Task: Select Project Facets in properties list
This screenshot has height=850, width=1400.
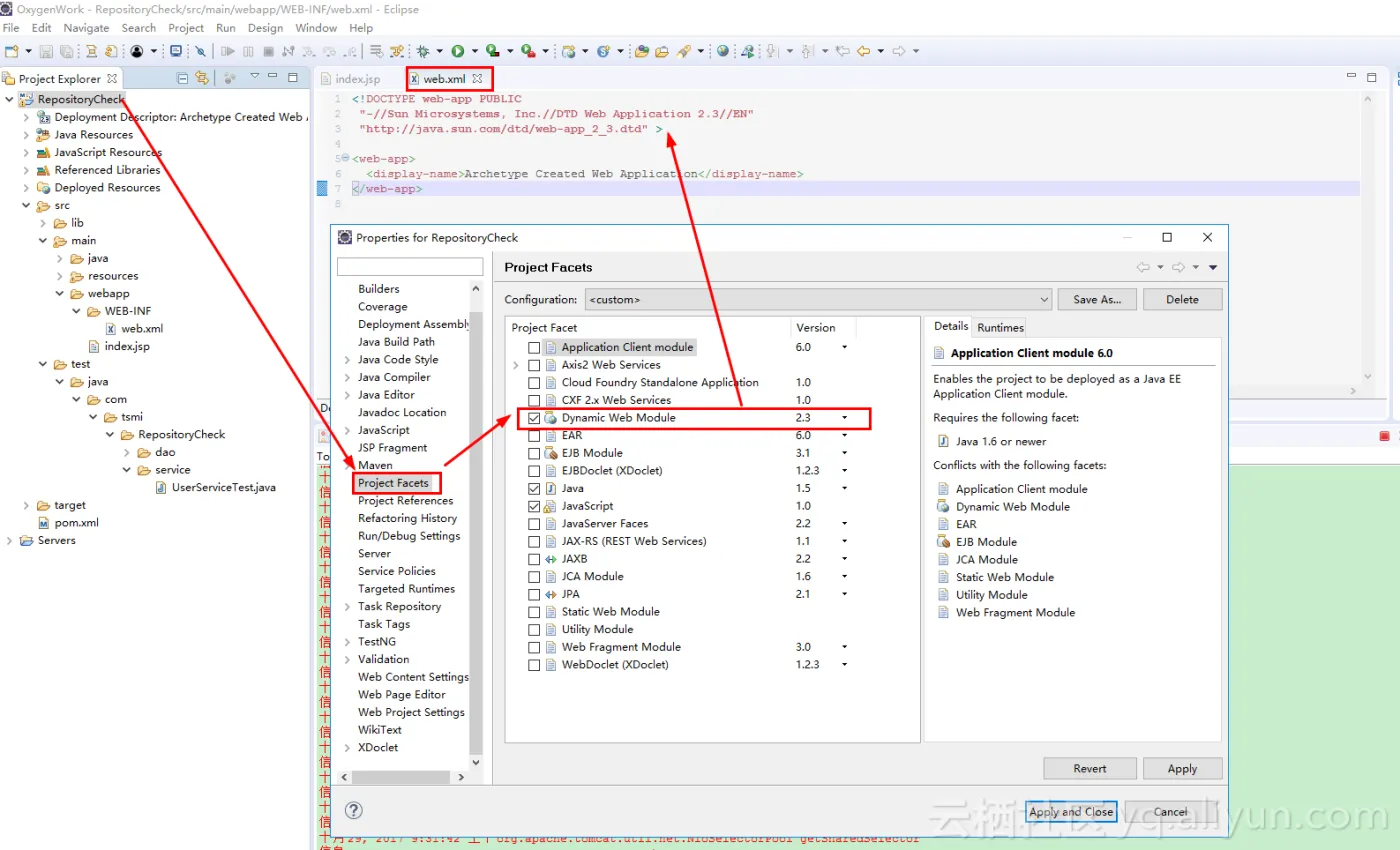Action: pos(393,483)
